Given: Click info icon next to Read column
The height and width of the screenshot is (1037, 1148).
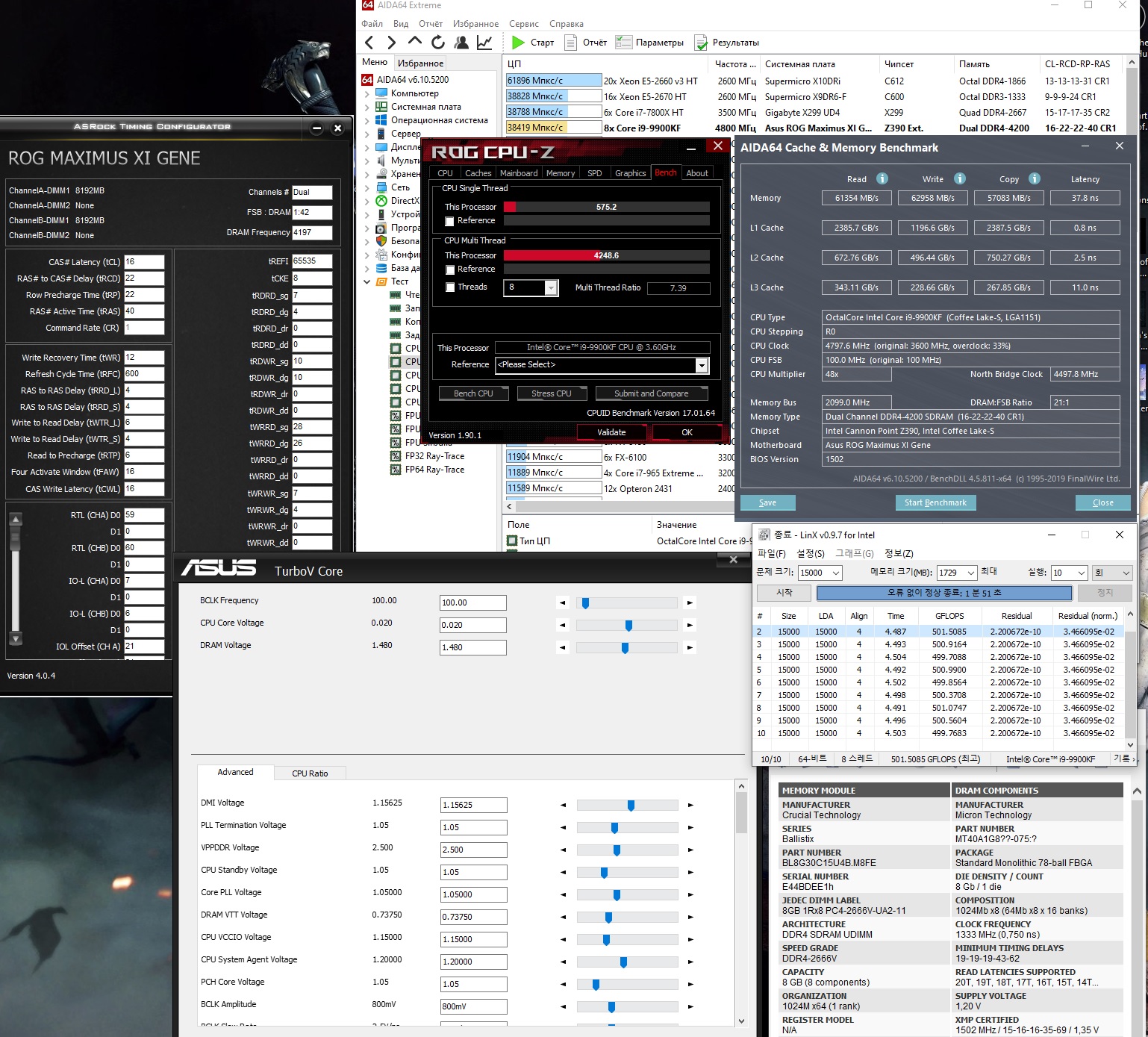Looking at the screenshot, I should point(882,178).
